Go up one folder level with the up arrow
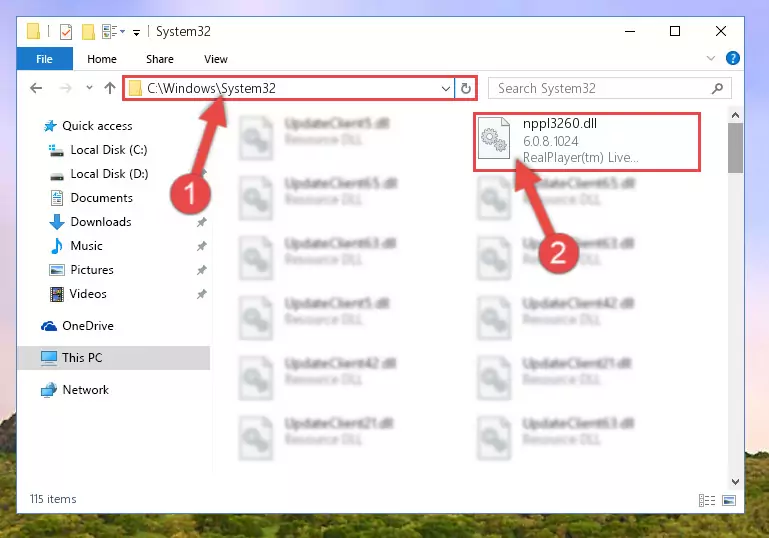The image size is (769, 538). pyautogui.click(x=110, y=88)
